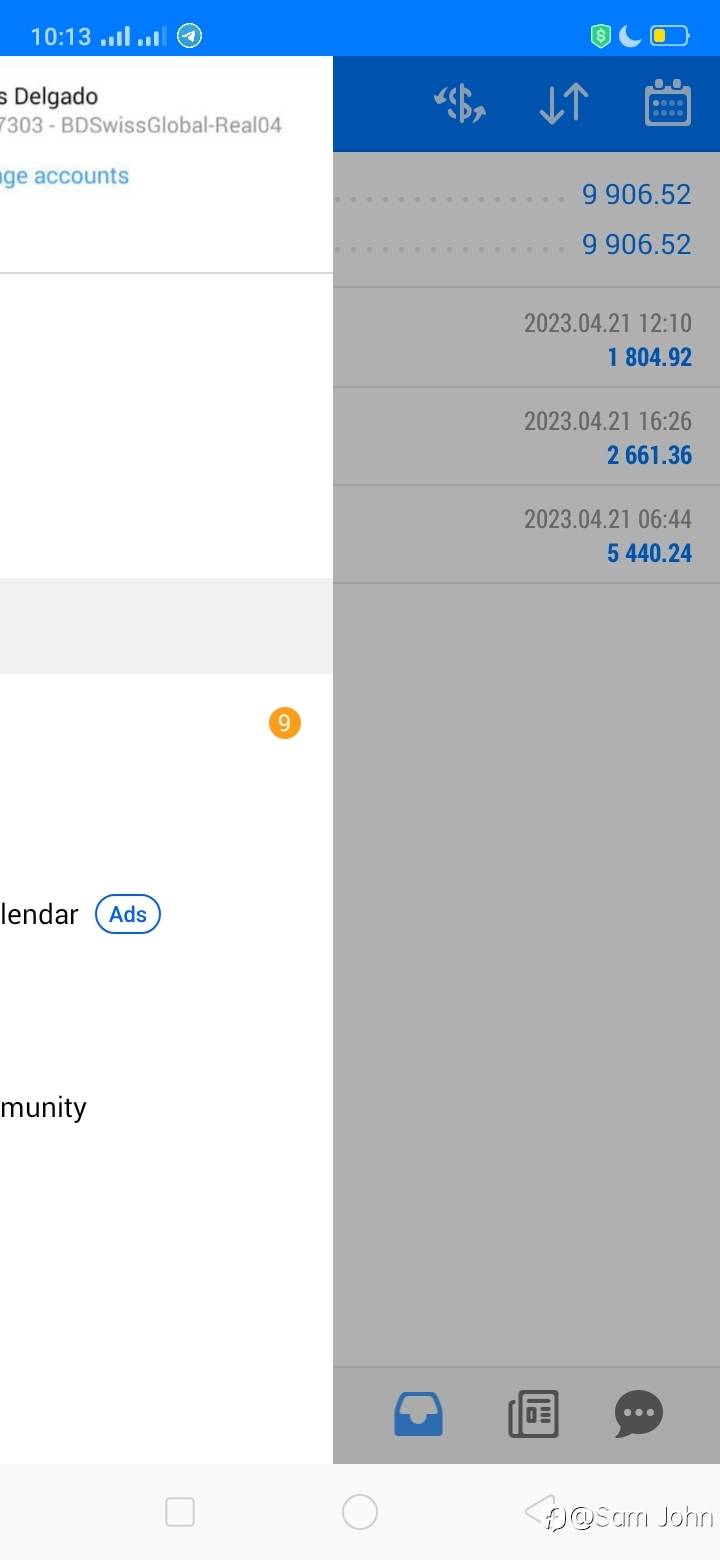The height and width of the screenshot is (1560, 720).
Task: Tap the Telegram status bar icon
Action: (x=189, y=37)
